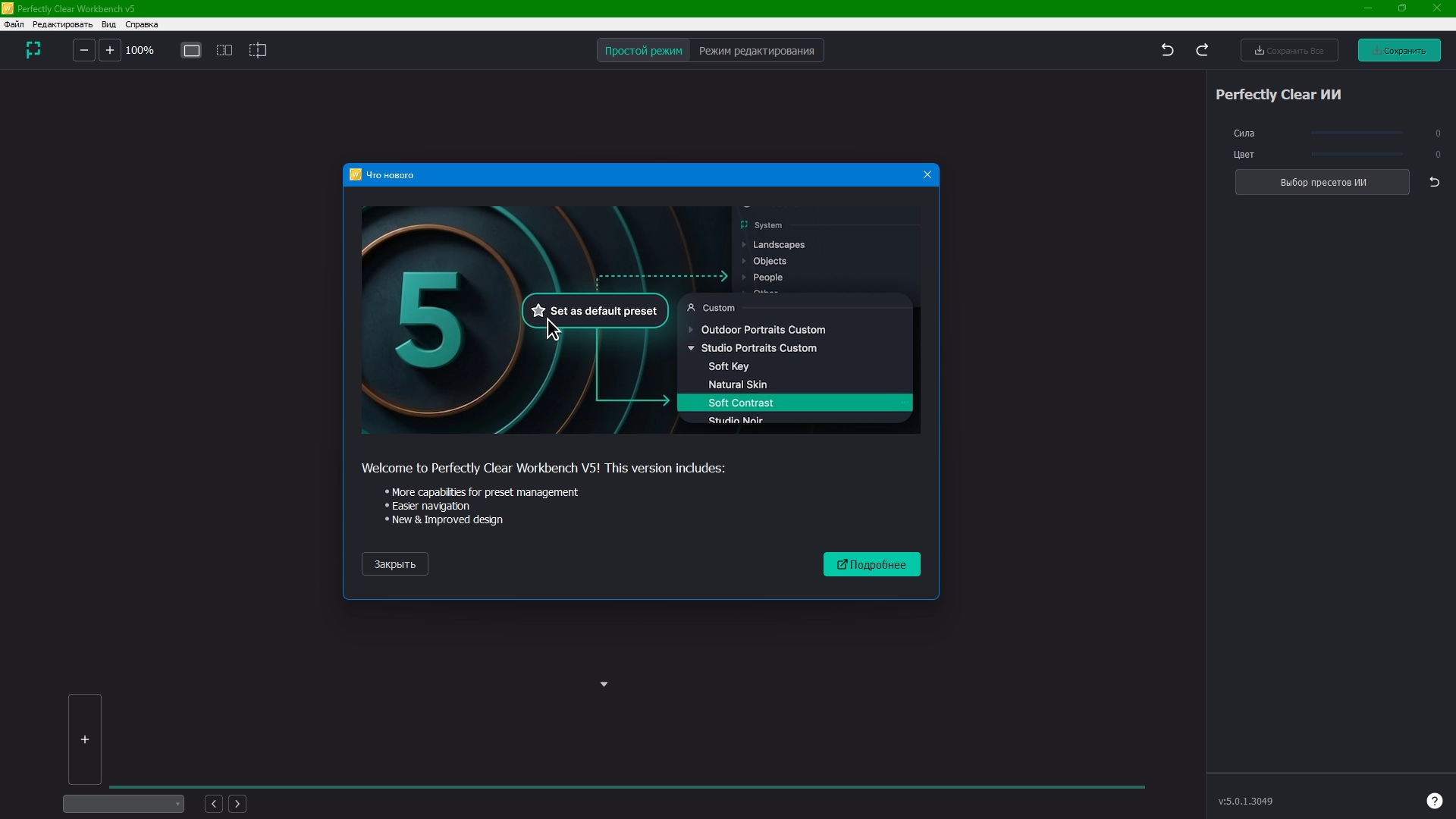Select split view compare icon
The height and width of the screenshot is (819, 1456).
pos(258,50)
